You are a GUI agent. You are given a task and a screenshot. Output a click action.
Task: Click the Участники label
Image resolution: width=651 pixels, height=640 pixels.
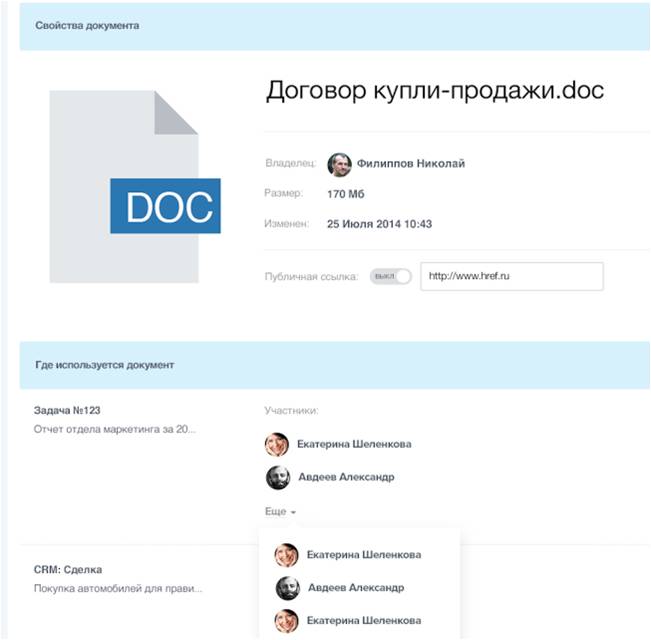point(291,410)
